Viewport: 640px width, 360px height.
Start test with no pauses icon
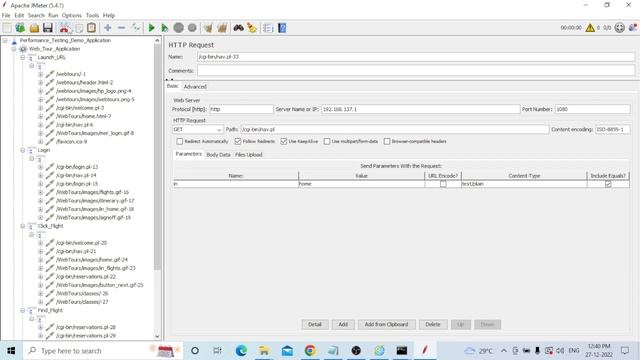click(164, 28)
